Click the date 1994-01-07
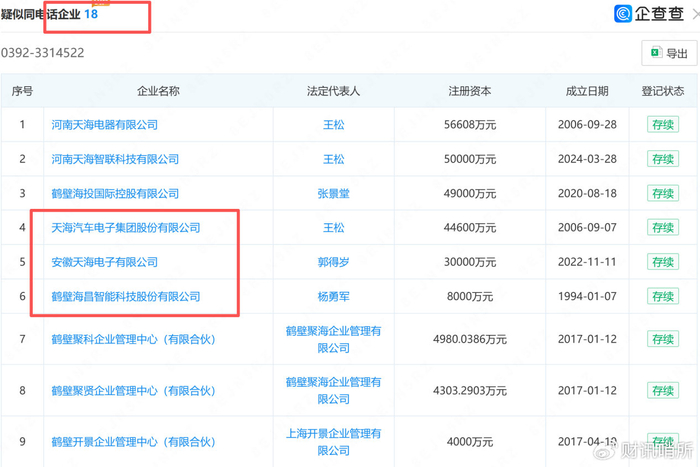Viewport: 700px width, 467px height. 587,296
